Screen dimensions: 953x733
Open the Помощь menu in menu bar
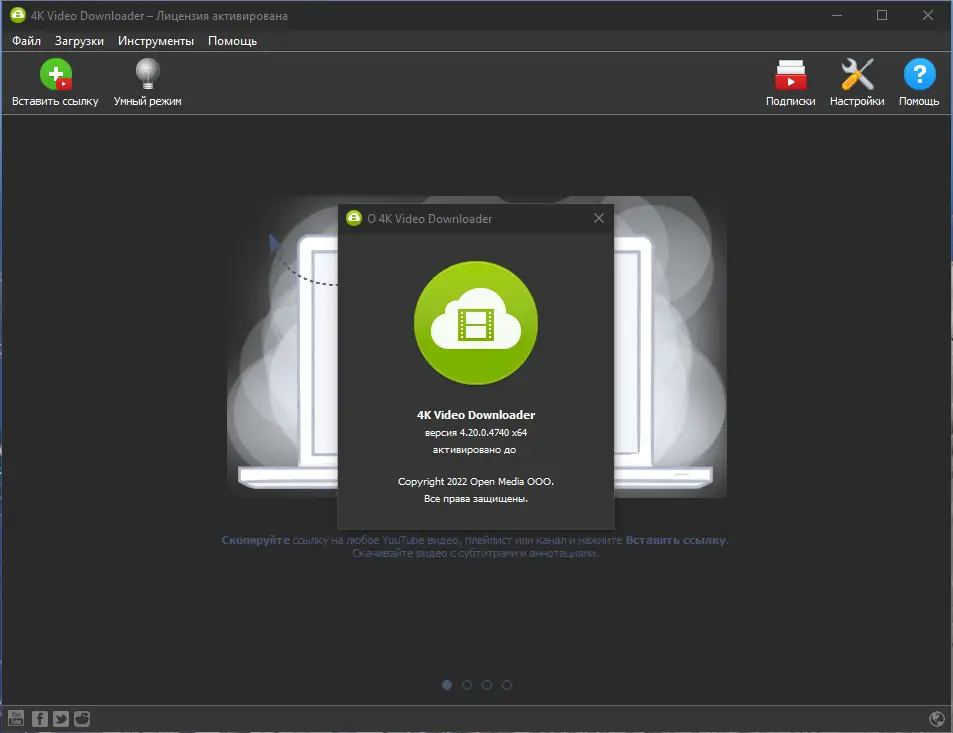tap(231, 41)
